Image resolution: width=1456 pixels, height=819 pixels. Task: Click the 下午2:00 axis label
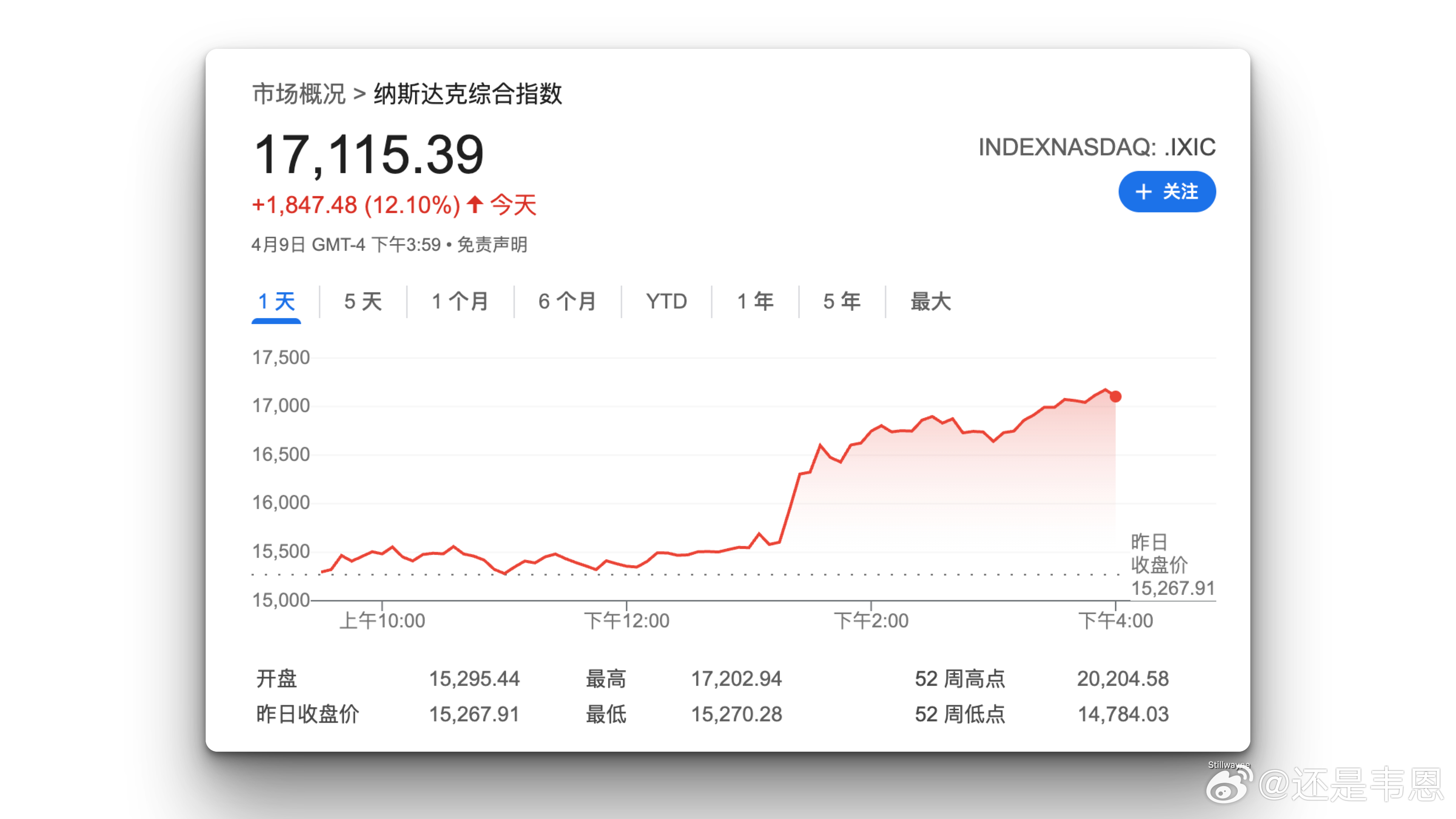[x=871, y=621]
